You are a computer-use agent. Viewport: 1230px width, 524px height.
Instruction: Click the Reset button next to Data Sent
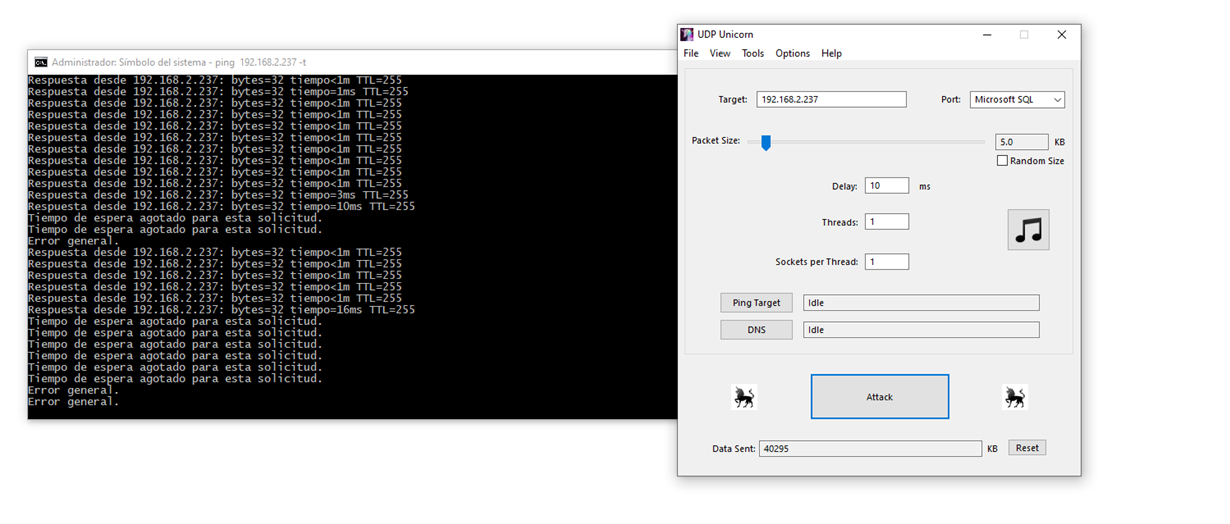click(1027, 448)
